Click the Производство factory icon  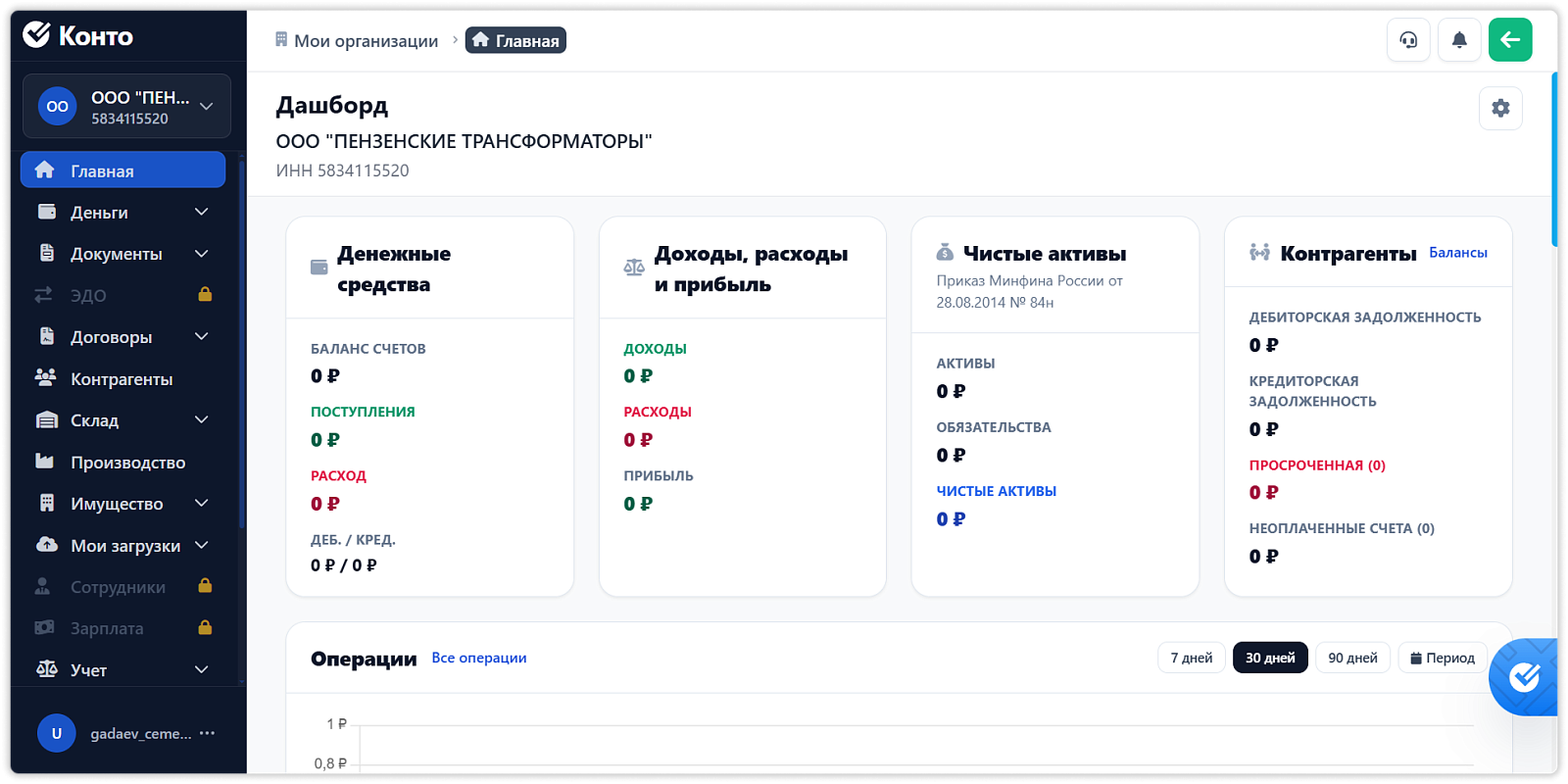(x=45, y=461)
